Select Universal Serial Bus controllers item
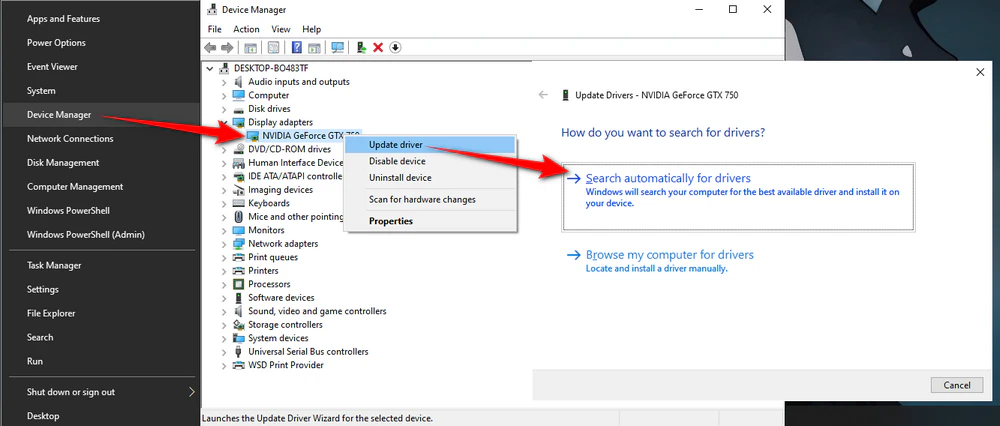Screen dimensions: 1000x426 [308, 352]
